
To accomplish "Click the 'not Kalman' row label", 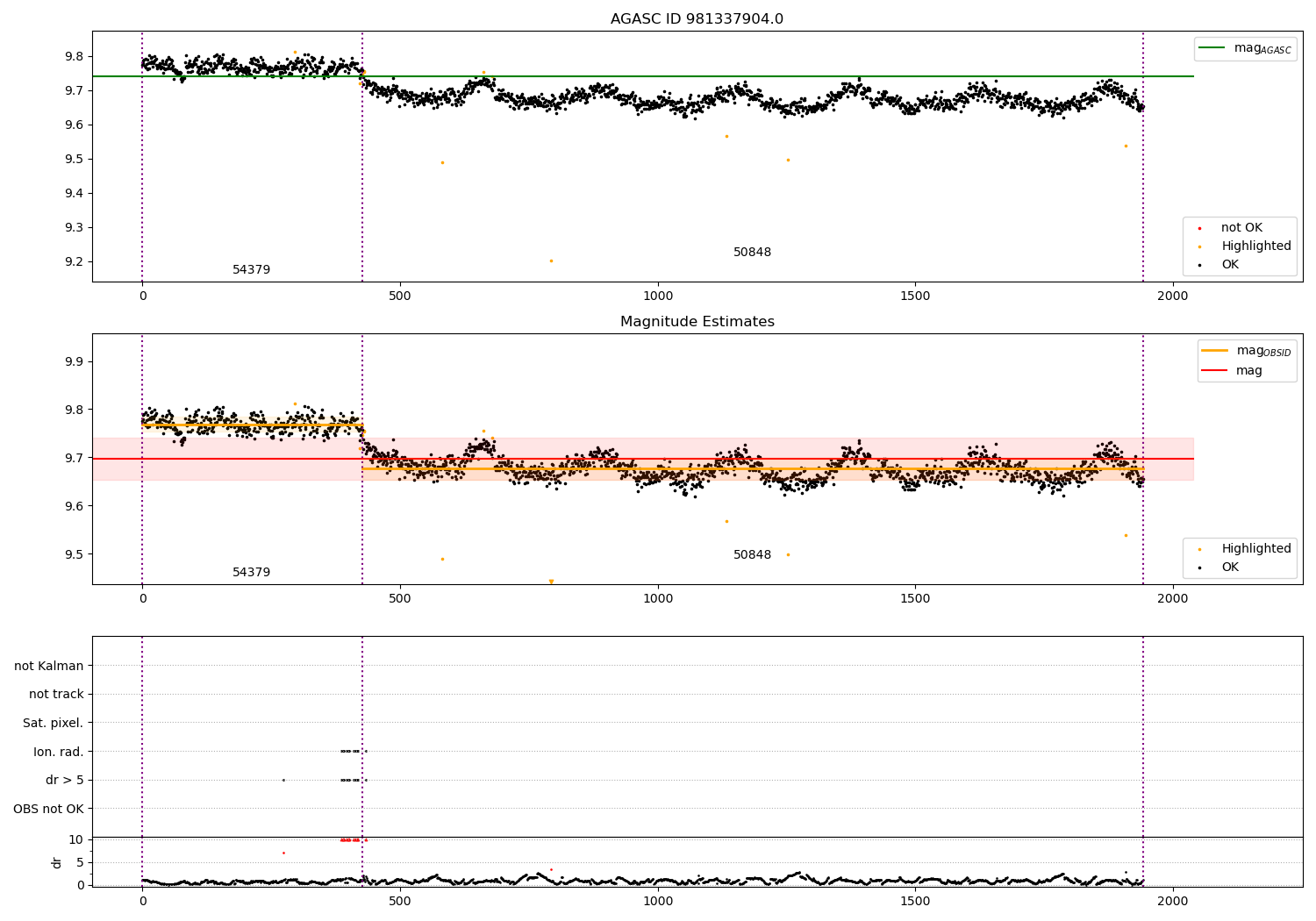I will point(49,666).
